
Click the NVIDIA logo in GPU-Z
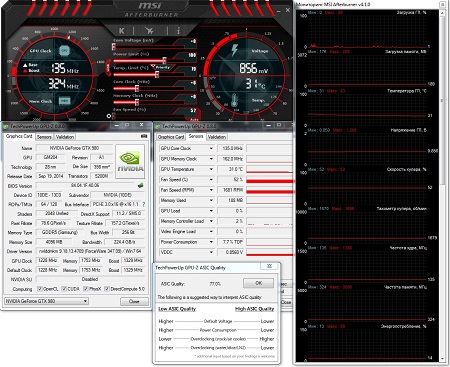click(130, 162)
